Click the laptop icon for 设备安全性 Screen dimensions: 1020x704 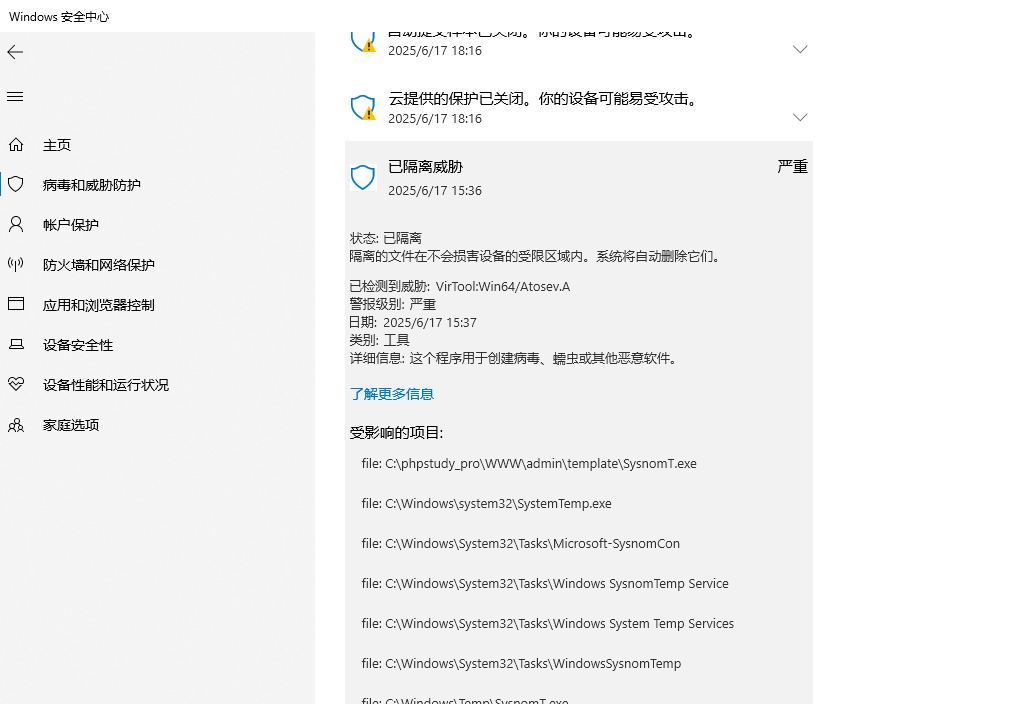pos(16,344)
